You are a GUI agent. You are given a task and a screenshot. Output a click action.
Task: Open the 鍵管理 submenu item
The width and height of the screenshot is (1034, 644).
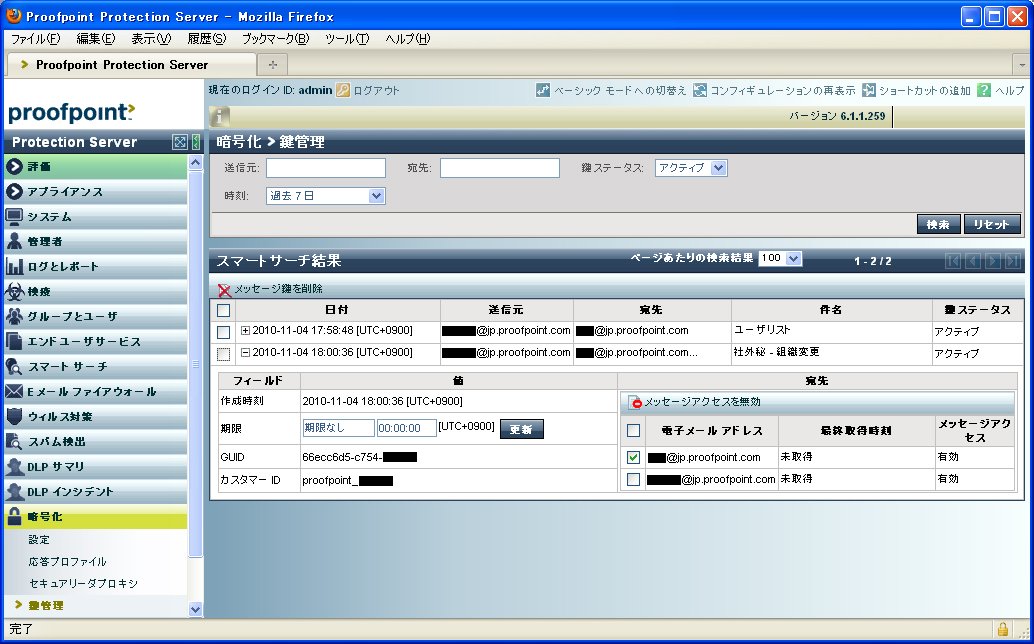click(x=46, y=605)
